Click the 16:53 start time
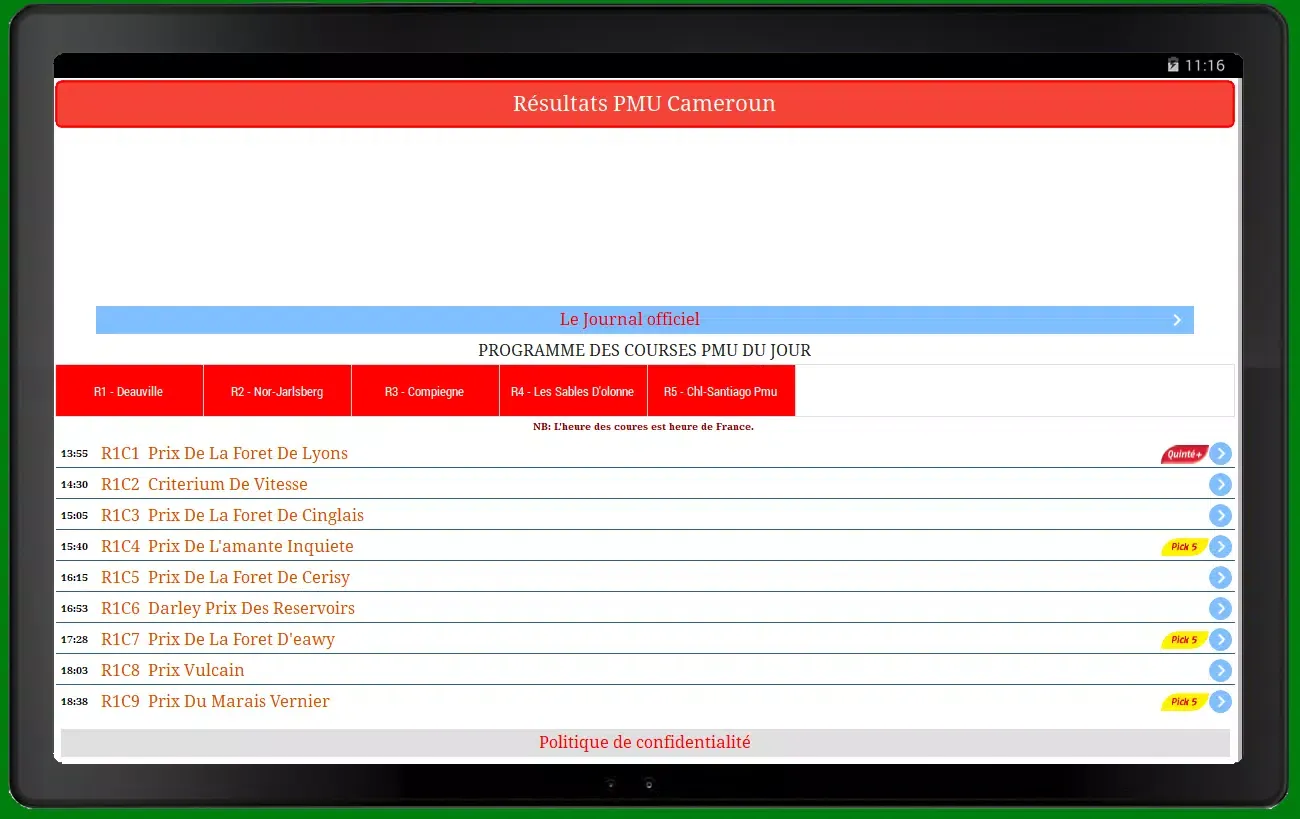Image resolution: width=1300 pixels, height=819 pixels. [74, 609]
